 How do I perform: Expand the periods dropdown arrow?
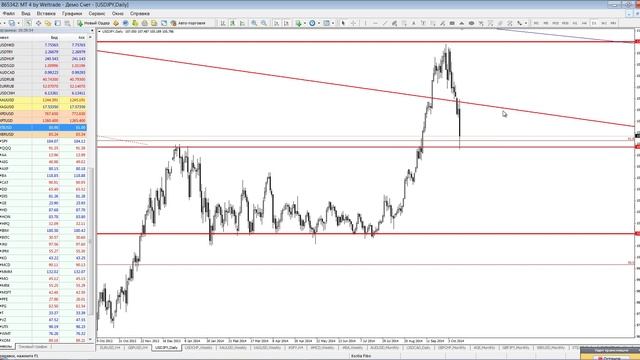tap(319, 23)
